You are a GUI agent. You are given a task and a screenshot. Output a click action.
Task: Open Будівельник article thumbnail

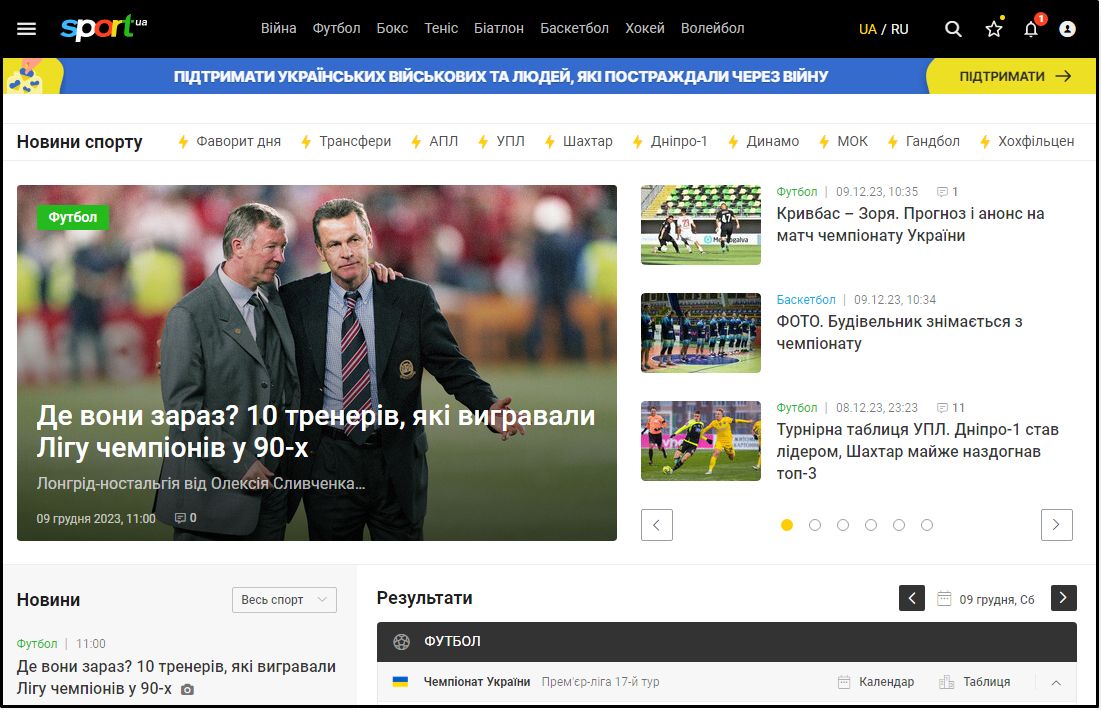701,332
